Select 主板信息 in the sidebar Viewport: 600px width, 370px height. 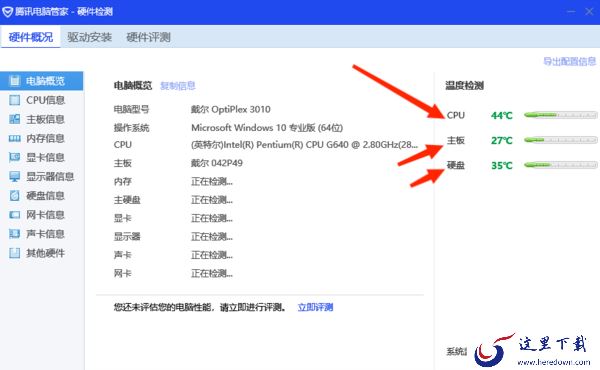pos(41,119)
